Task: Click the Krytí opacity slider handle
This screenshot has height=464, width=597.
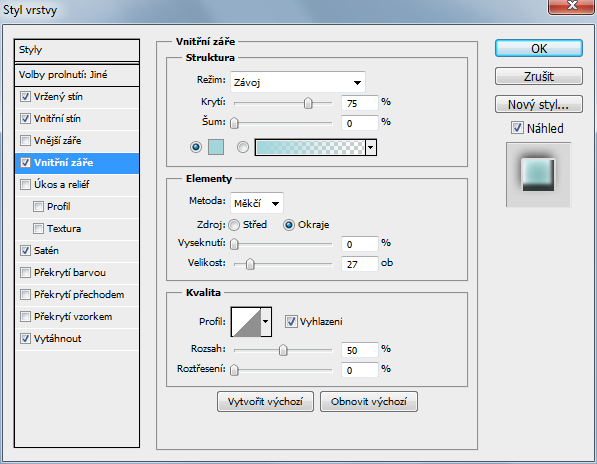Action: point(308,103)
